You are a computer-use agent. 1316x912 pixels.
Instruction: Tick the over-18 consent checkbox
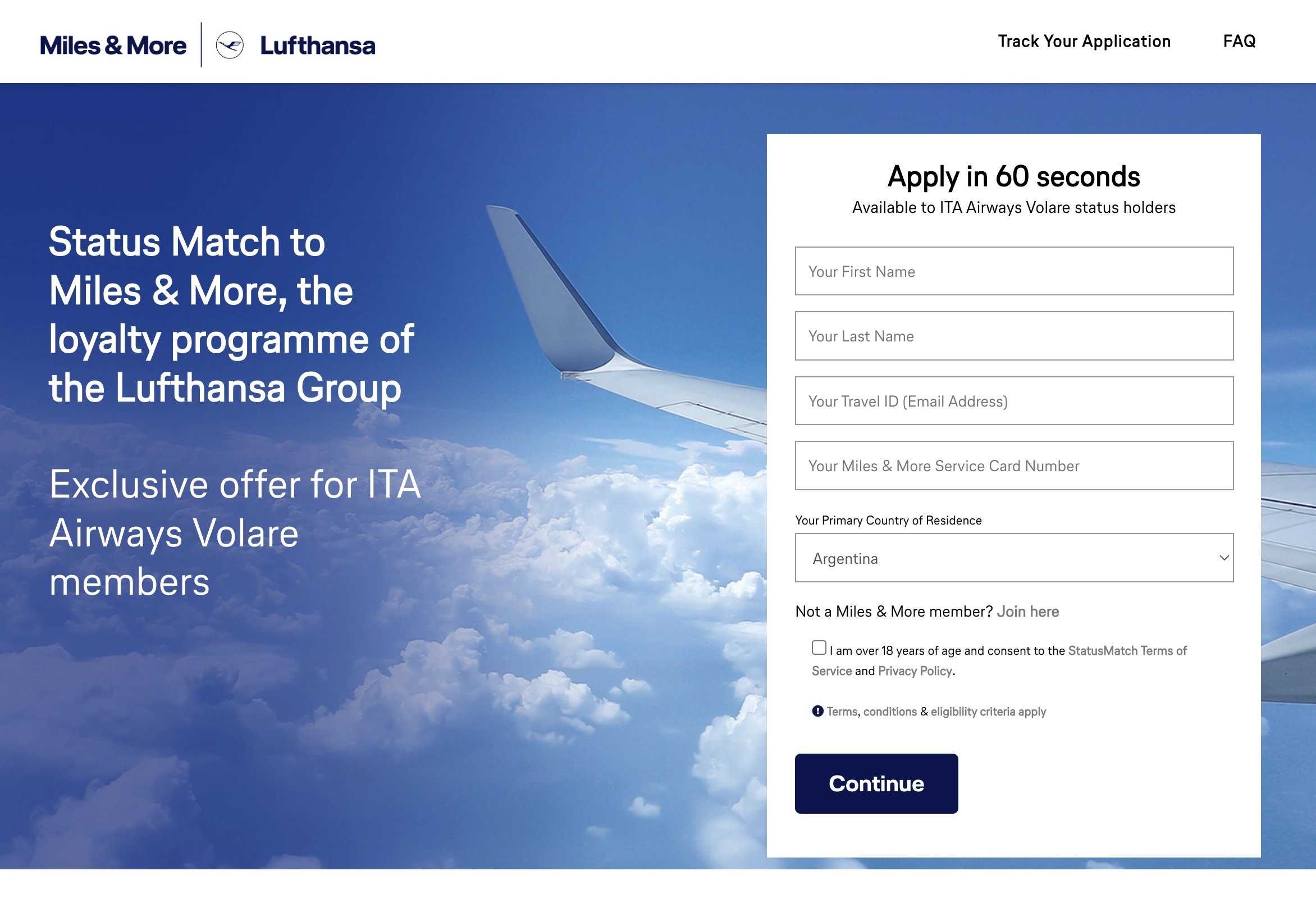tap(819, 647)
